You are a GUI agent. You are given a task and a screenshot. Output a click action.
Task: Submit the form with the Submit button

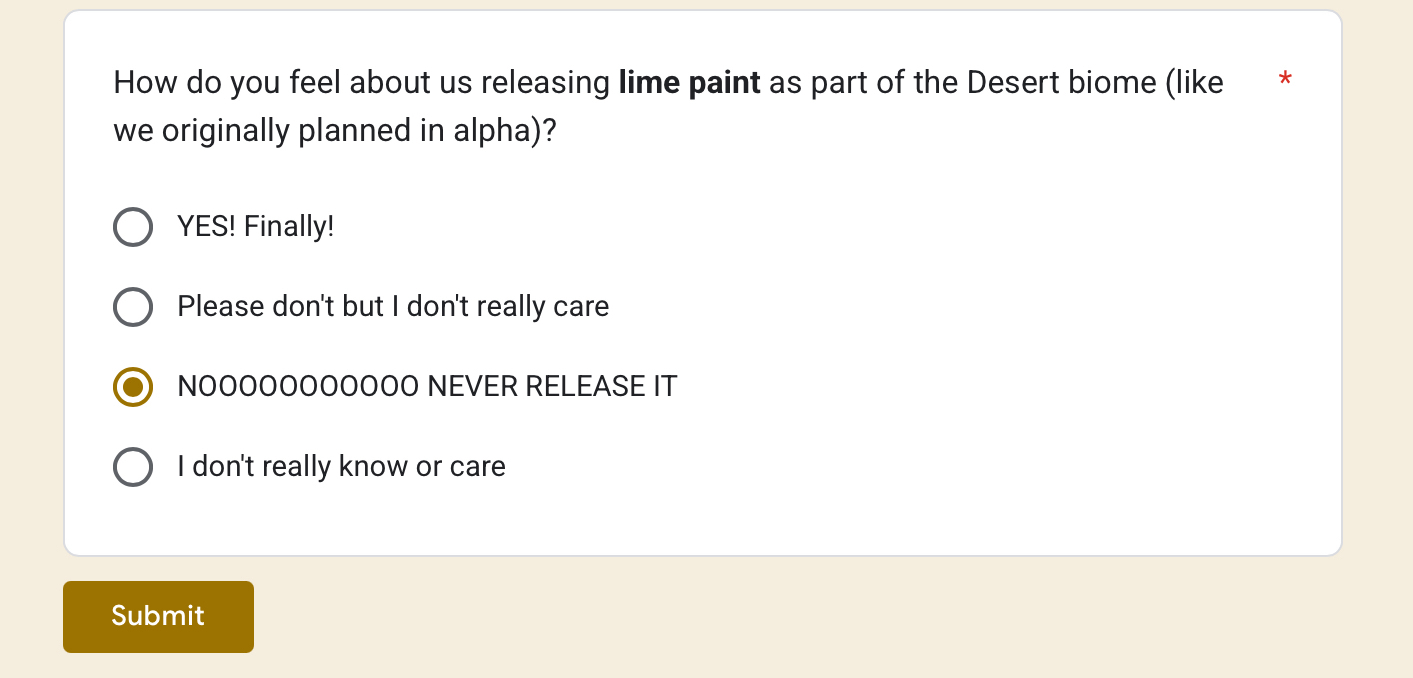click(158, 617)
